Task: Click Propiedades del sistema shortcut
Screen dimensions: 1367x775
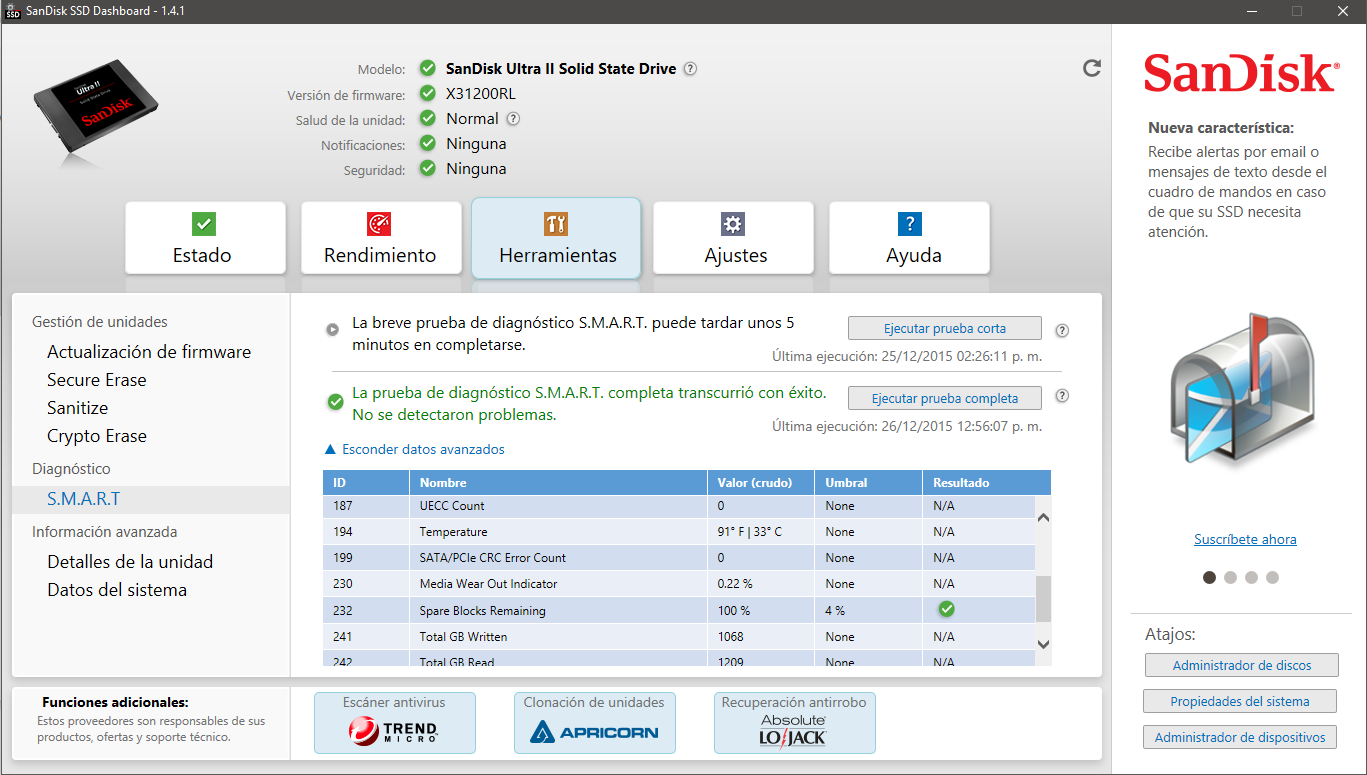Action: [x=1240, y=702]
